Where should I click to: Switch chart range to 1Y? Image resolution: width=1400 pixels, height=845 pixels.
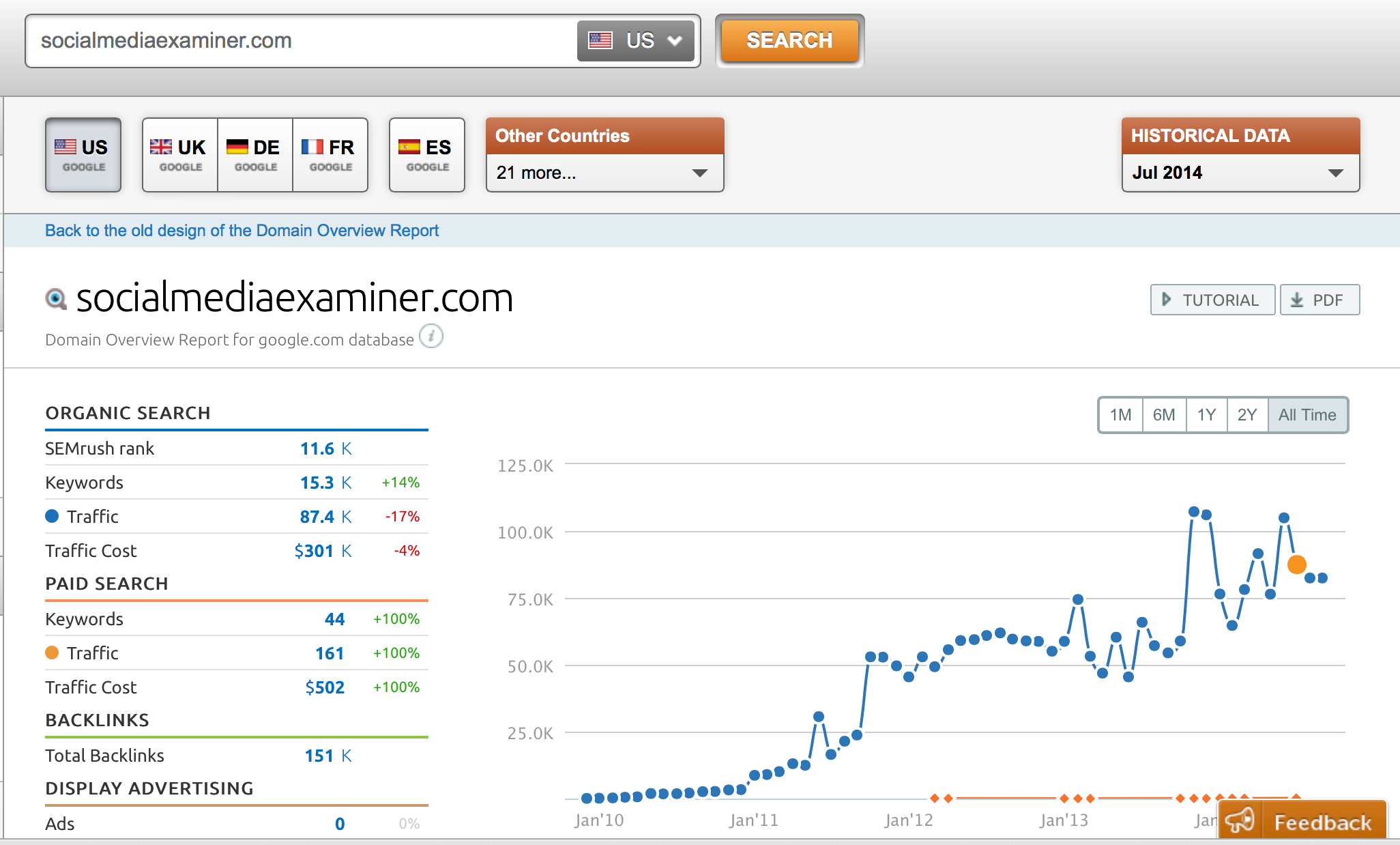[x=1206, y=415]
